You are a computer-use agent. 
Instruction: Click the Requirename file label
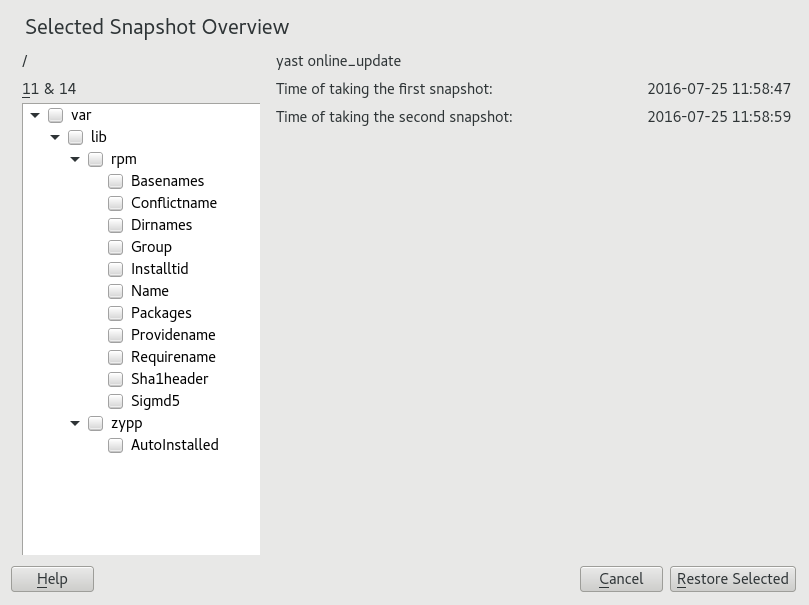173,357
